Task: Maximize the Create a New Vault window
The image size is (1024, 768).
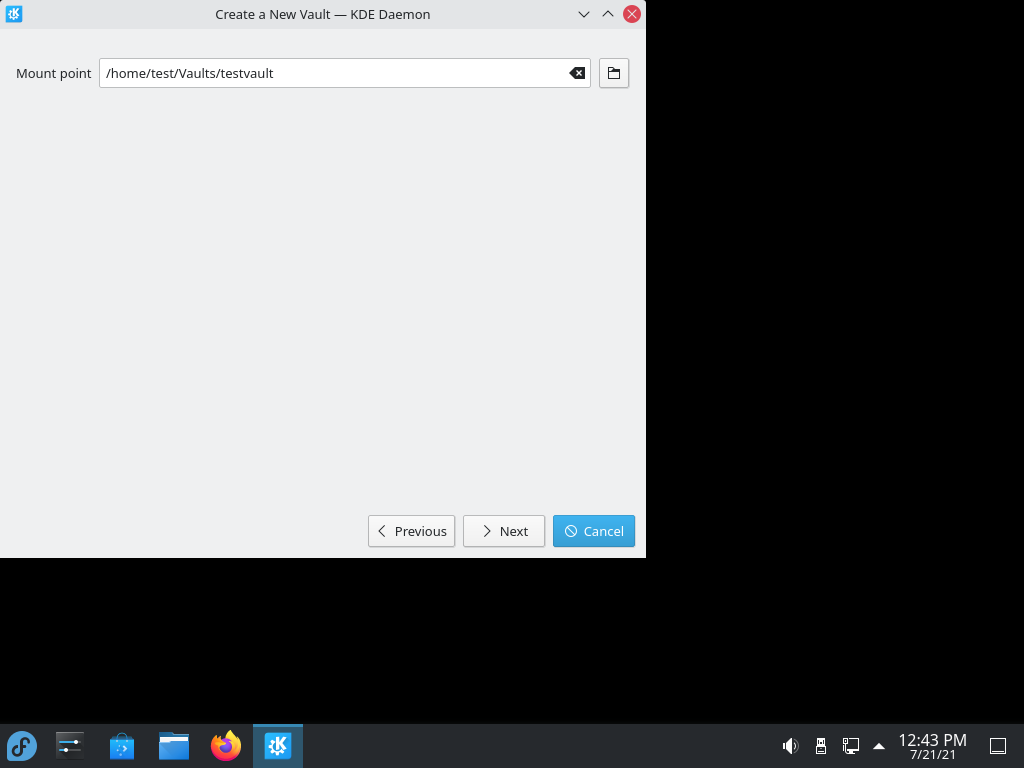Action: coord(608,14)
